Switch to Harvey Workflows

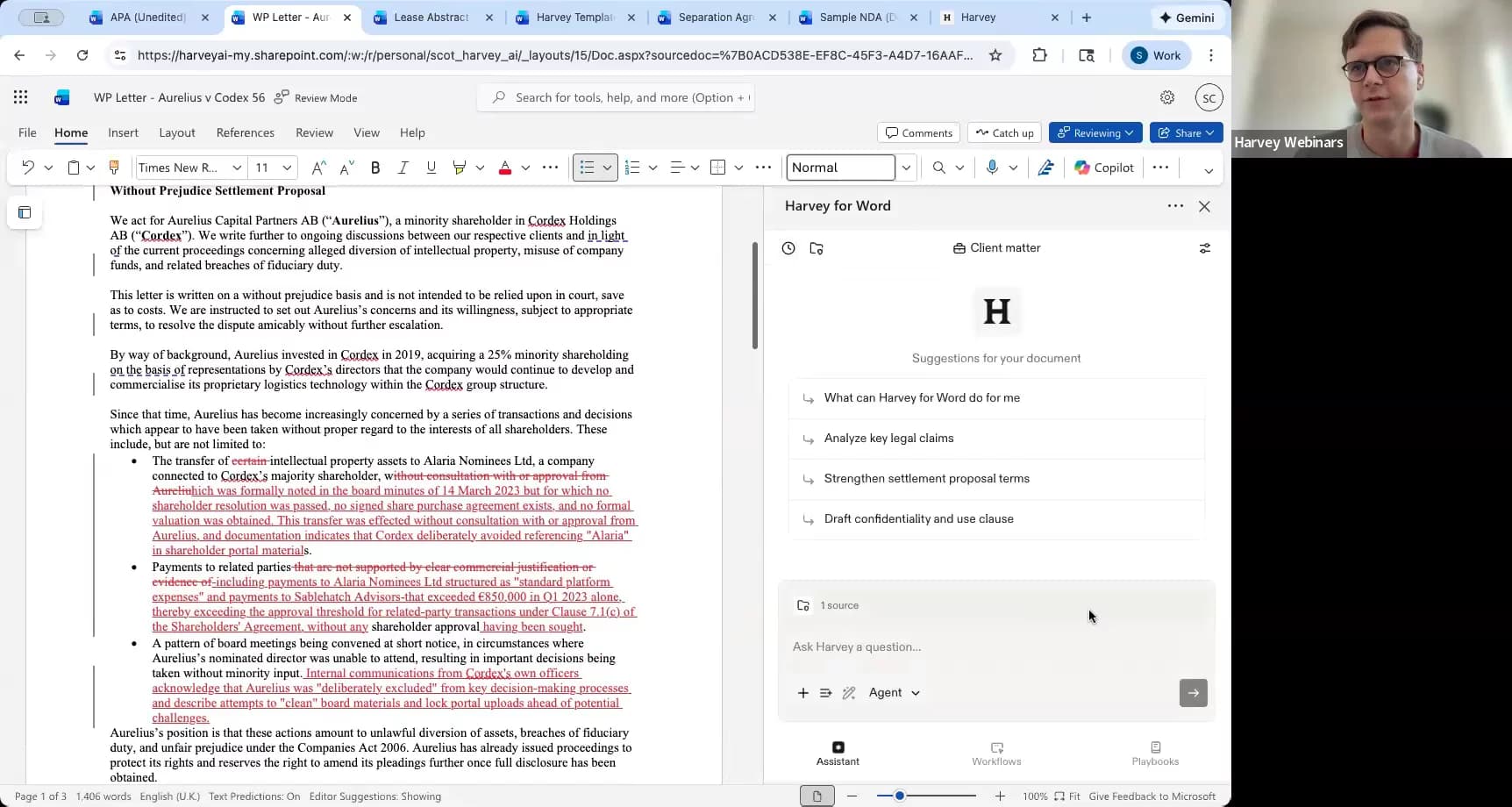(x=995, y=753)
